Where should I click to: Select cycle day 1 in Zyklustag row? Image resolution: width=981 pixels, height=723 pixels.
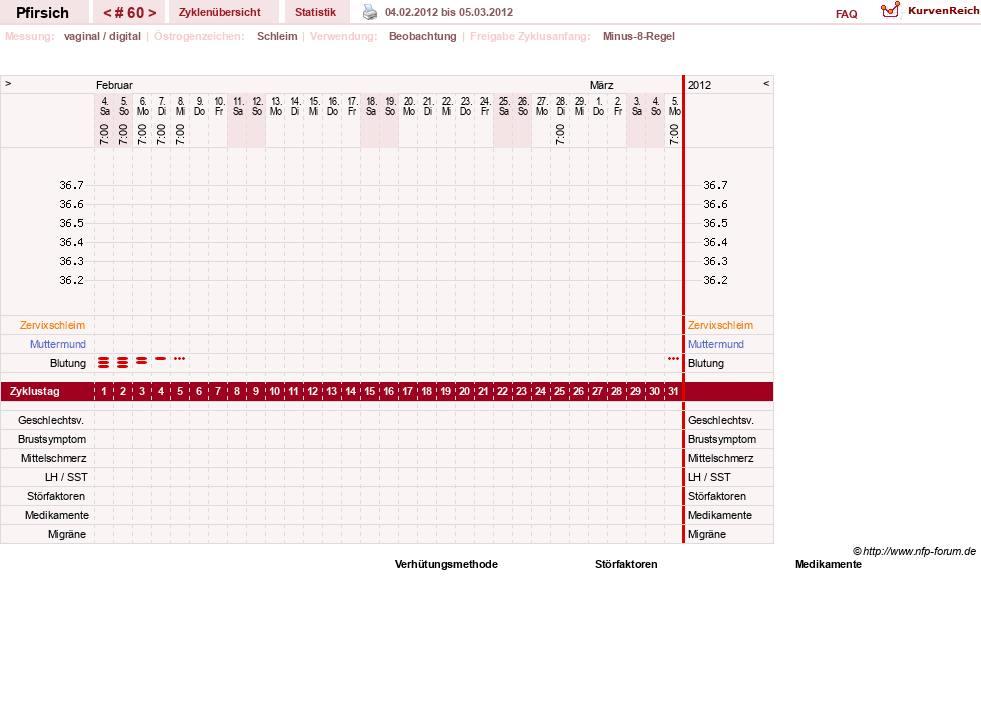104,392
